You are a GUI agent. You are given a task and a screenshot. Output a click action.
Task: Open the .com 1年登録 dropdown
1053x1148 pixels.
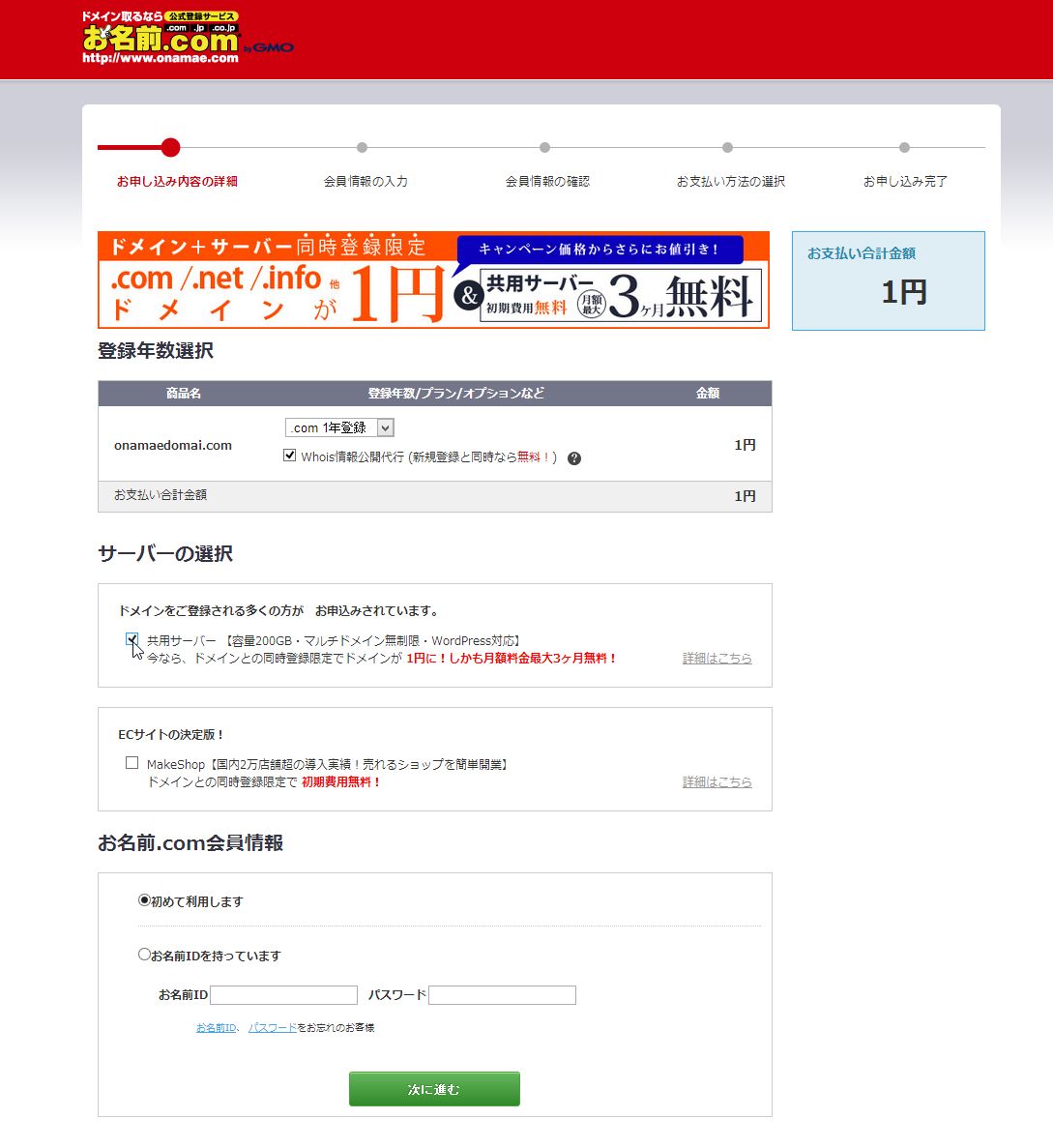339,427
